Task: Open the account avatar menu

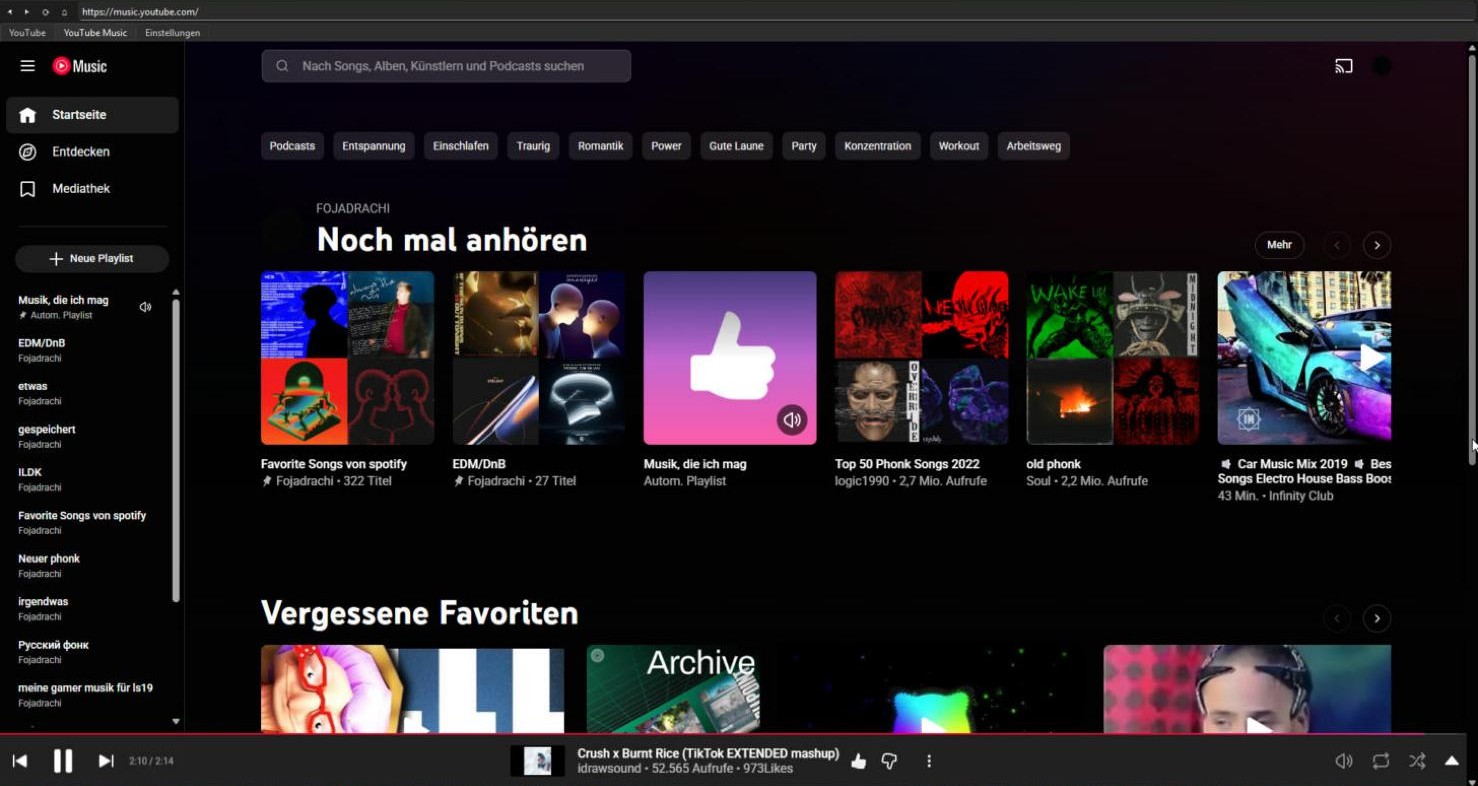Action: (x=1382, y=66)
